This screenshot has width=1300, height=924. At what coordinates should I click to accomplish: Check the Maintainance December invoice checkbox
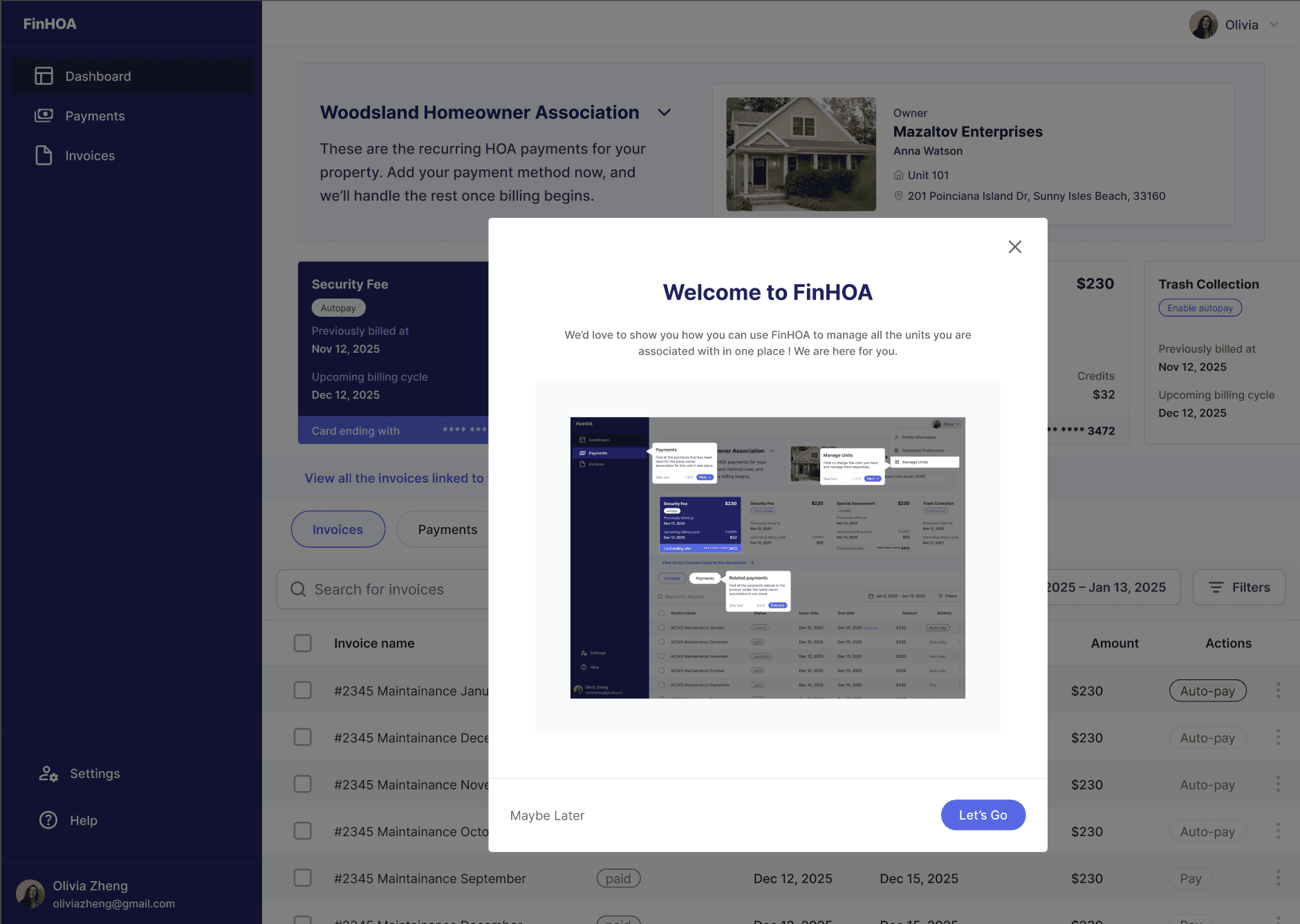(x=303, y=737)
